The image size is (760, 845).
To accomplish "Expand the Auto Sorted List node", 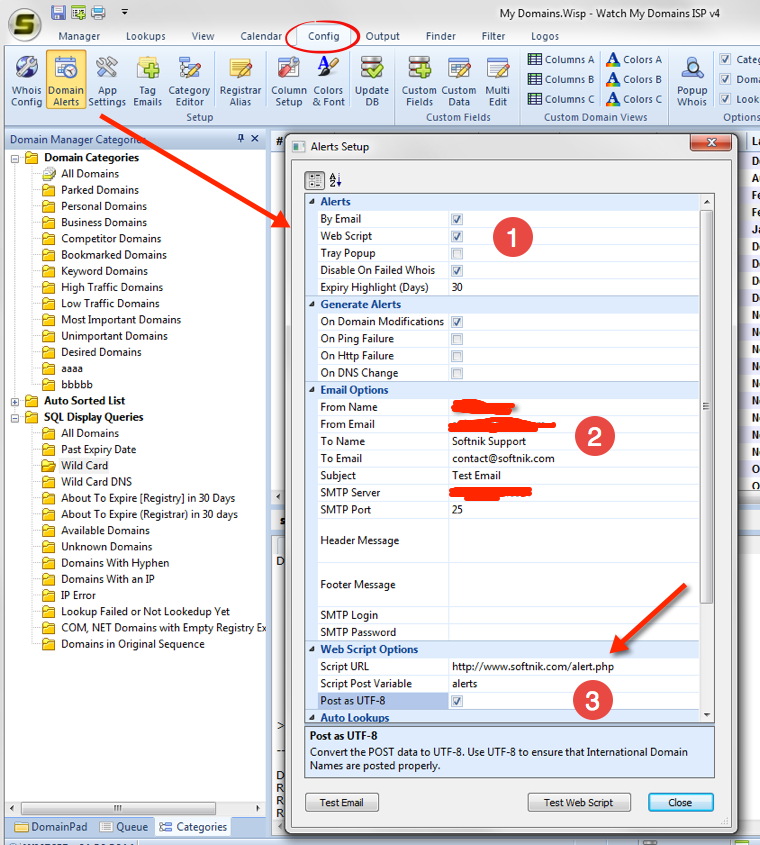I will 16,401.
